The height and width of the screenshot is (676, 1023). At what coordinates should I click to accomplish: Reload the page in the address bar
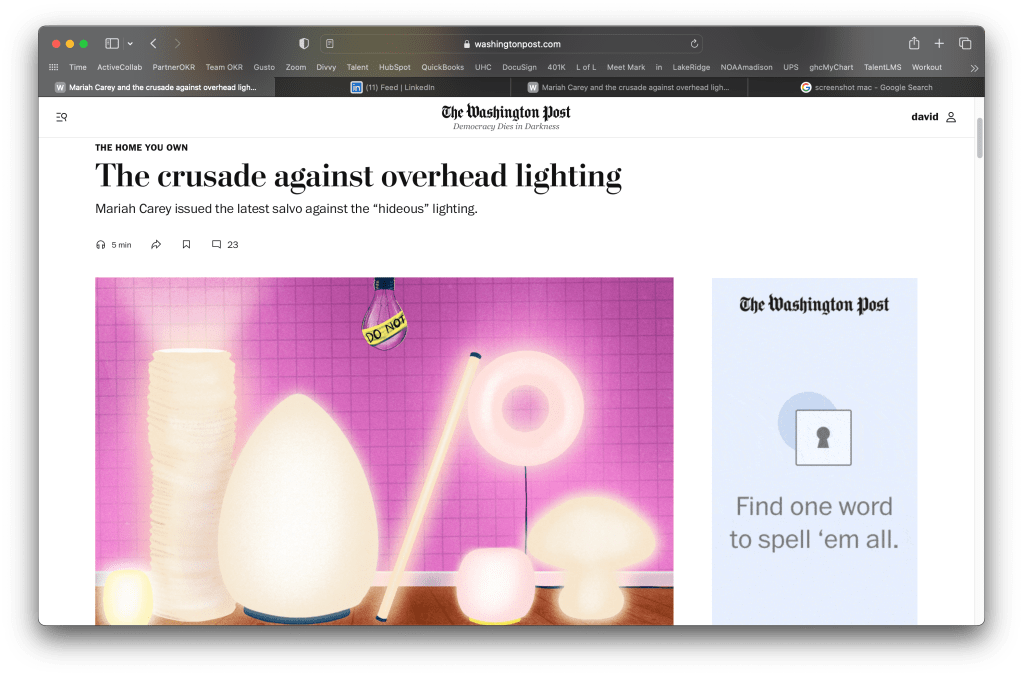point(694,44)
